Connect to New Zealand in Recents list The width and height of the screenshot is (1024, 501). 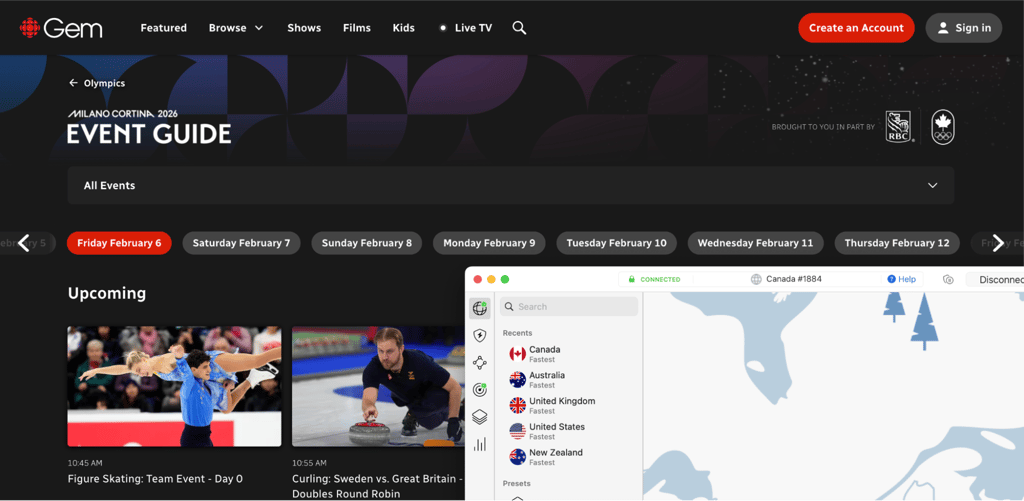569,457
